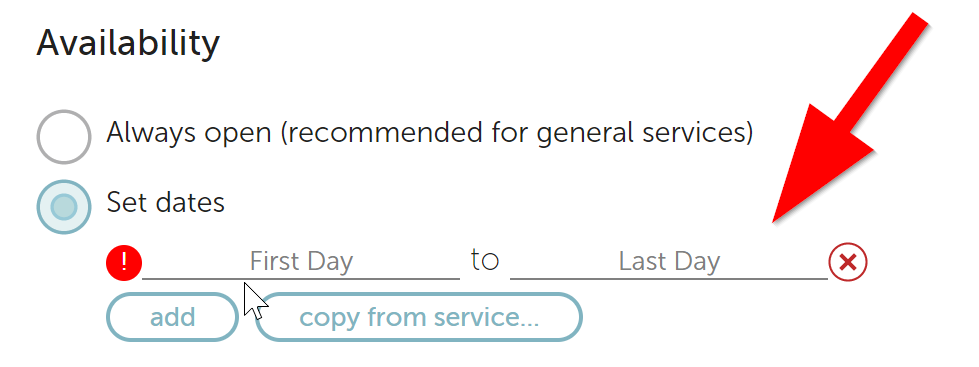Click the red exclamation error icon
This screenshot has height=367, width=979.
coord(124,262)
